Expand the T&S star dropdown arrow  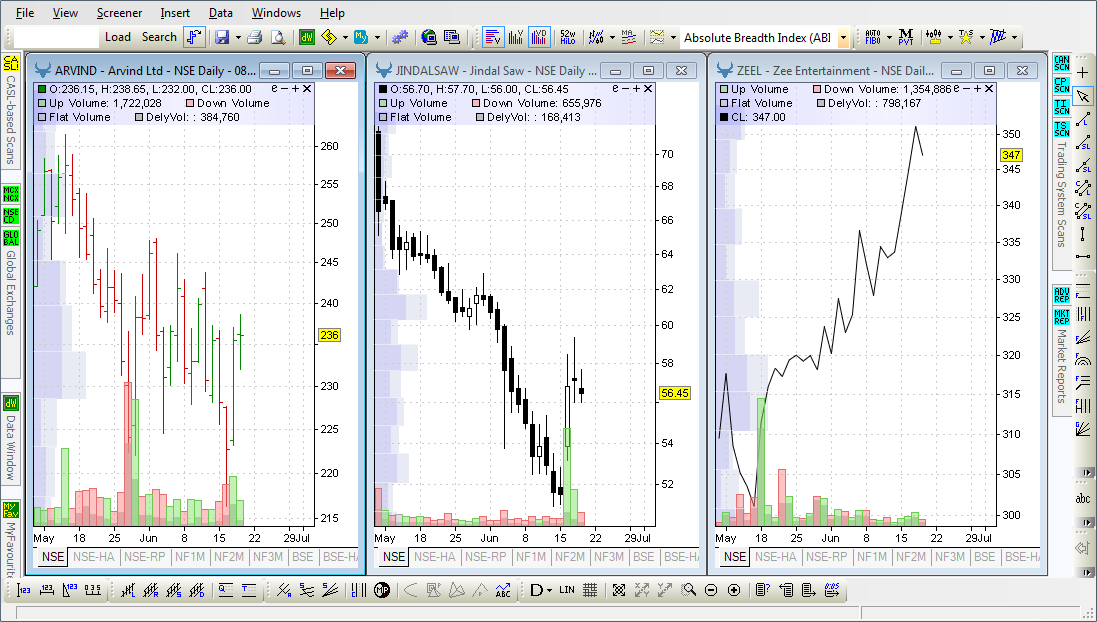(982, 38)
